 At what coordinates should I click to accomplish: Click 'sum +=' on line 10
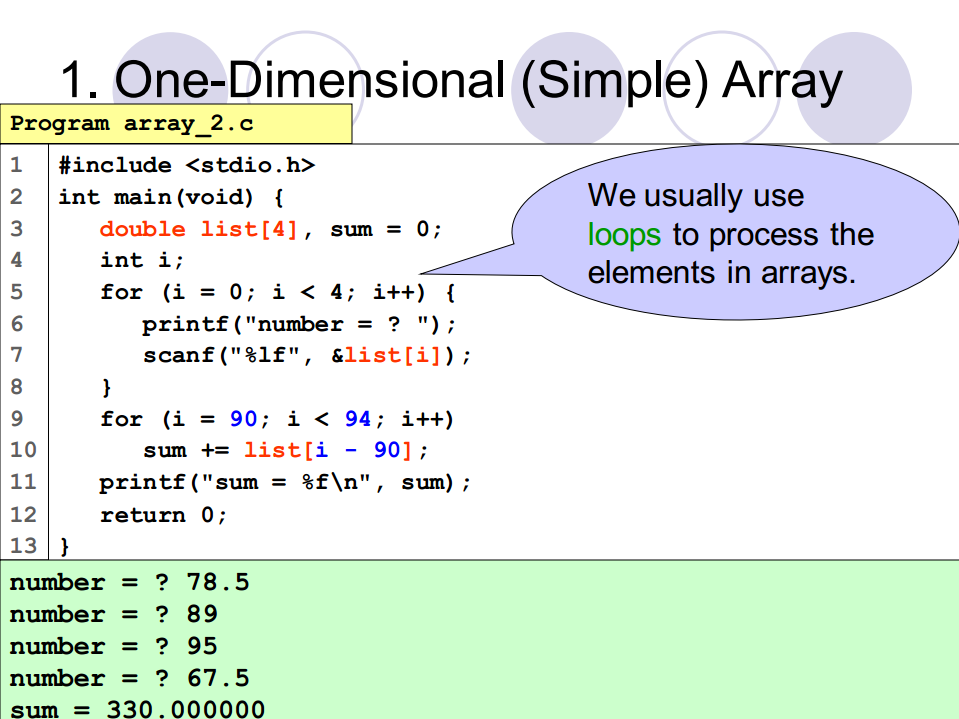186,451
